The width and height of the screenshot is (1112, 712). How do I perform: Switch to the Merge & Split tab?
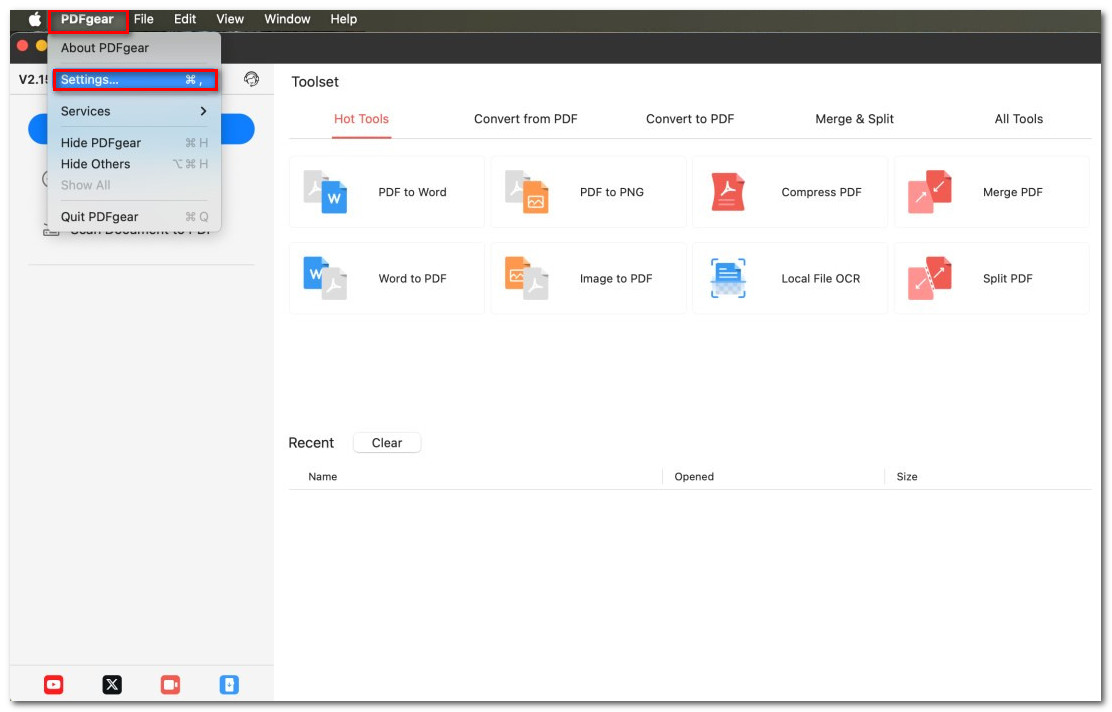[854, 119]
